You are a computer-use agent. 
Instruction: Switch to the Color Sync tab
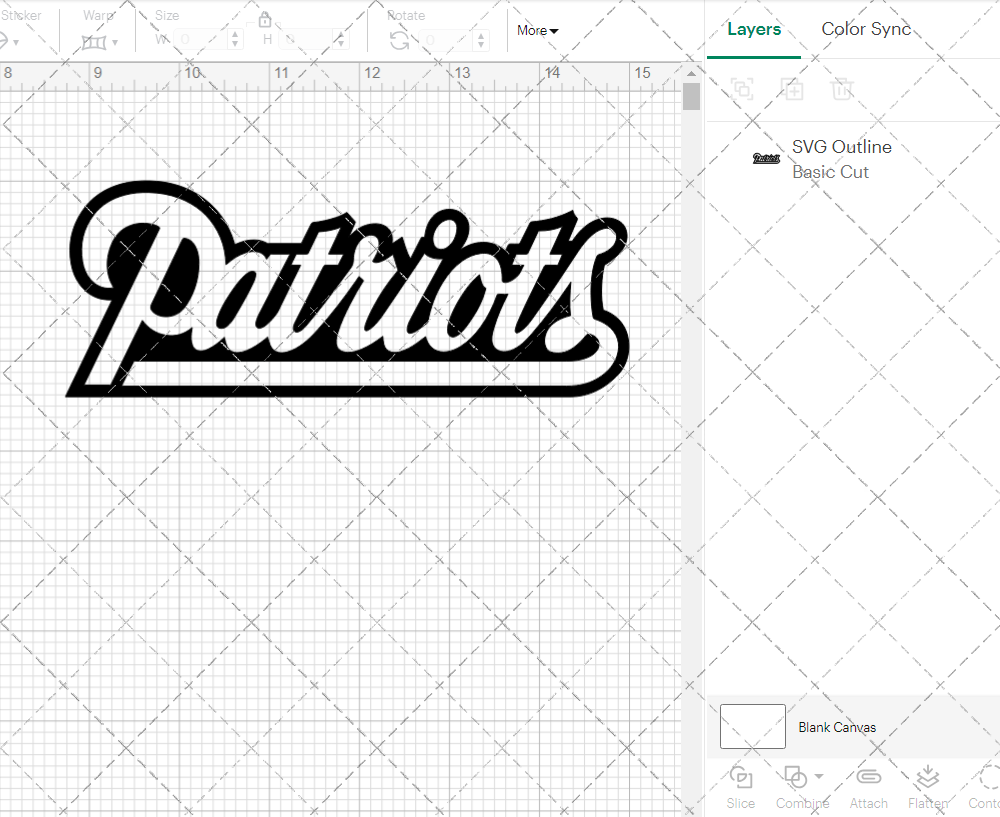(x=866, y=29)
